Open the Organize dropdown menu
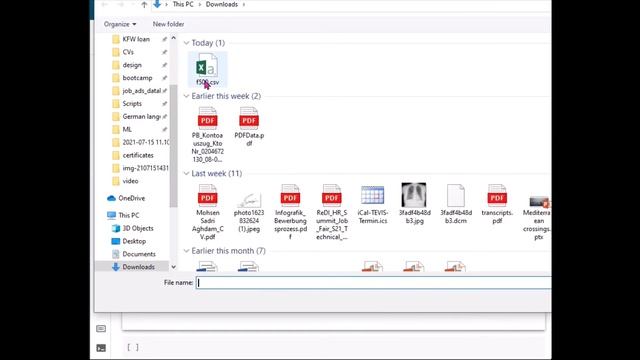The width and height of the screenshot is (640, 360). pyautogui.click(x=120, y=24)
